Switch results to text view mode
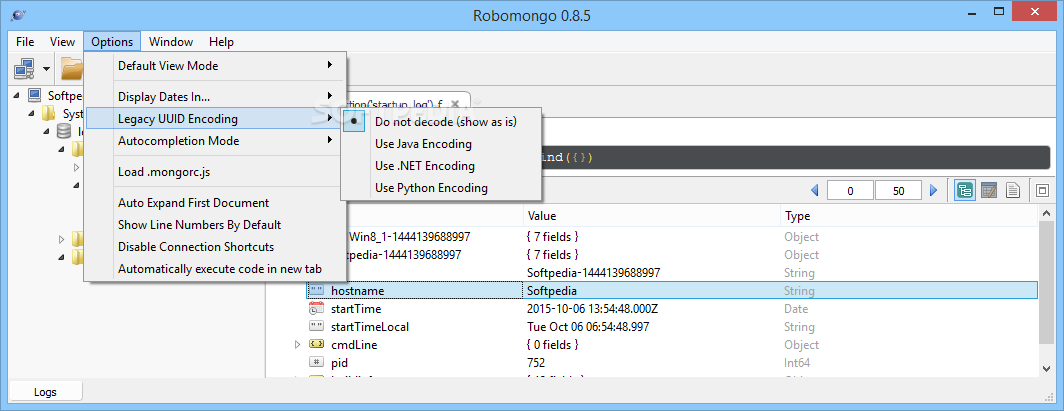 pyautogui.click(x=1013, y=191)
